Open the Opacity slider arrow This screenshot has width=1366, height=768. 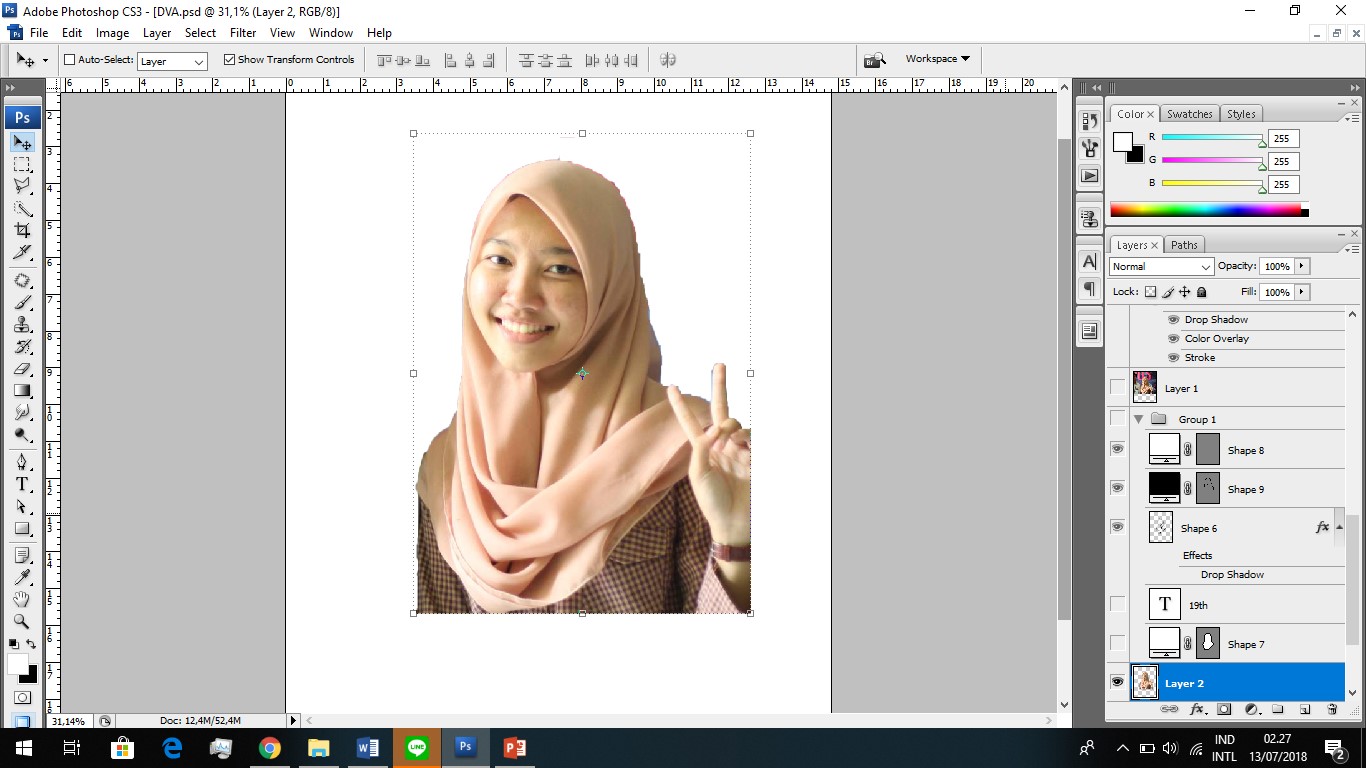[x=1302, y=266]
